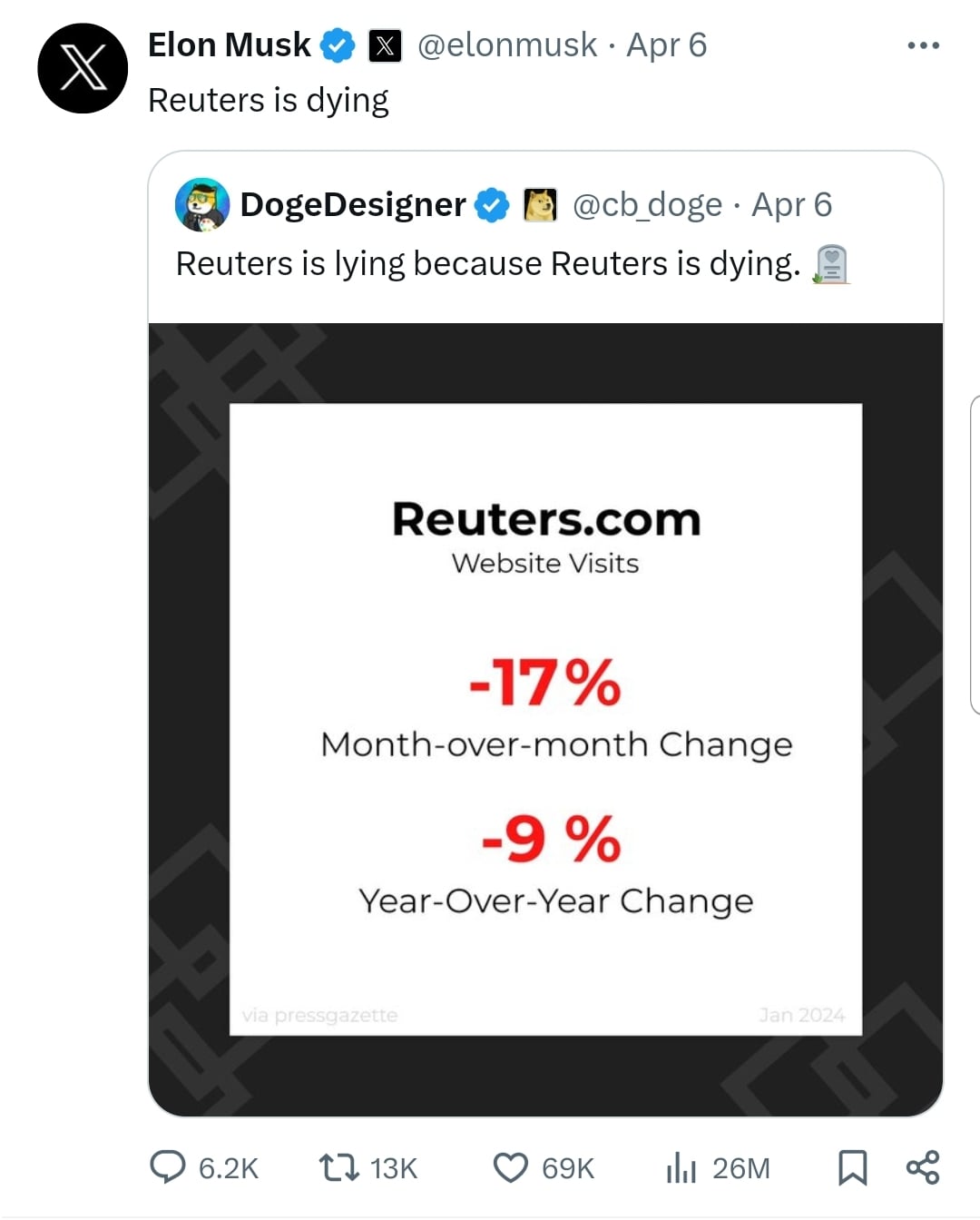Repost the tweet with the retweet icon
Viewport: 980px width, 1220px height.
338,1167
